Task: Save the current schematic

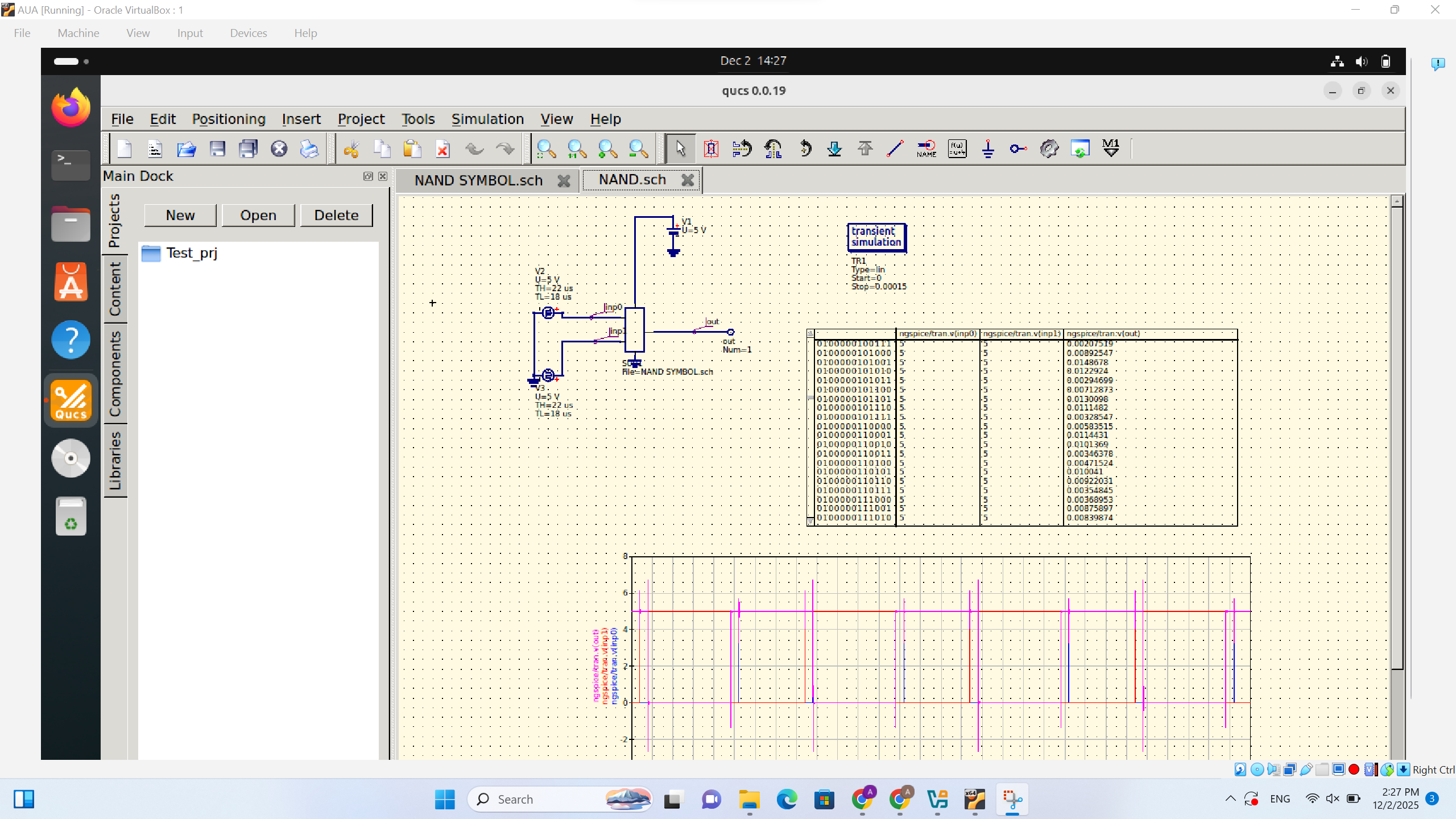Action: [x=217, y=149]
